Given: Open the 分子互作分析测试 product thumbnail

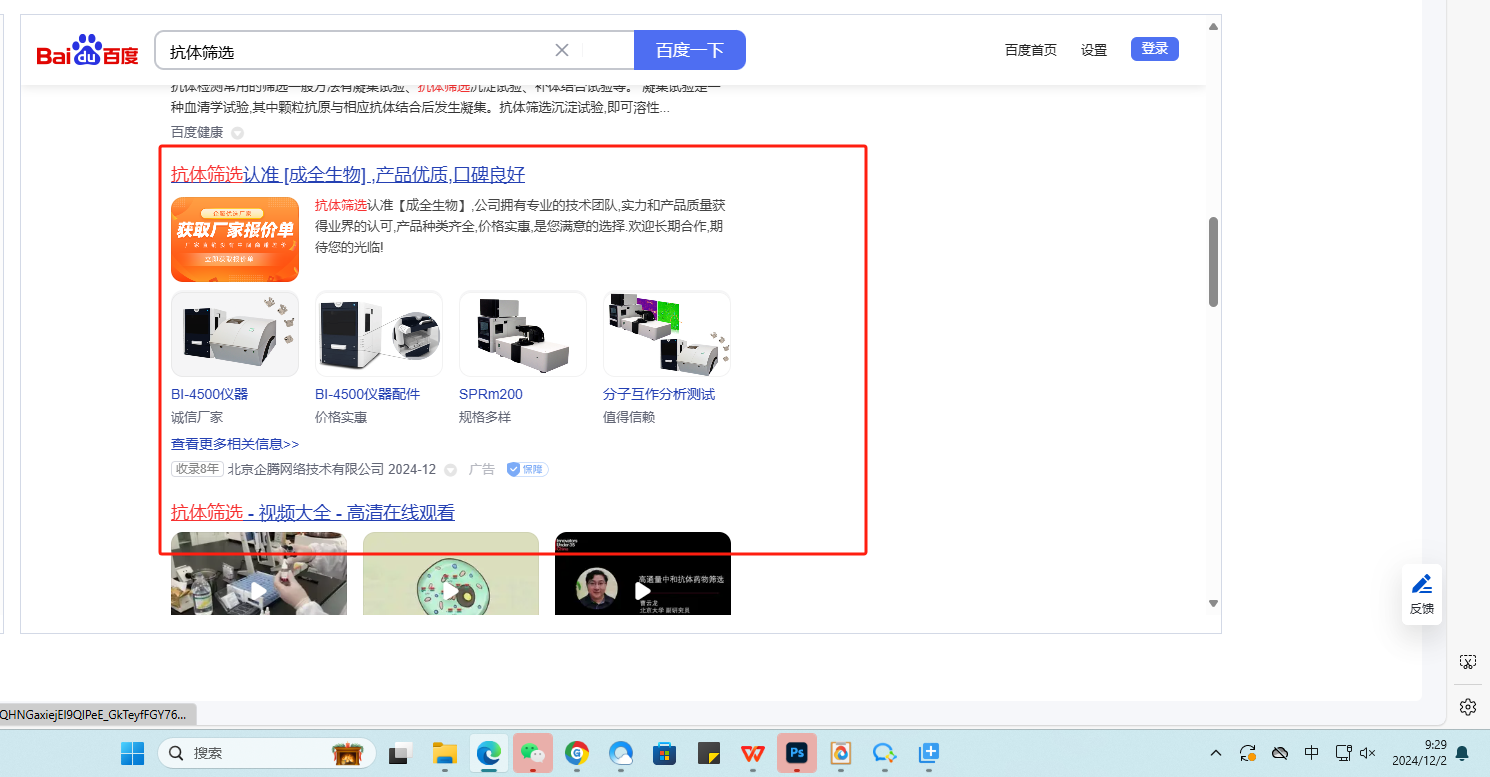Looking at the screenshot, I should click(x=667, y=334).
